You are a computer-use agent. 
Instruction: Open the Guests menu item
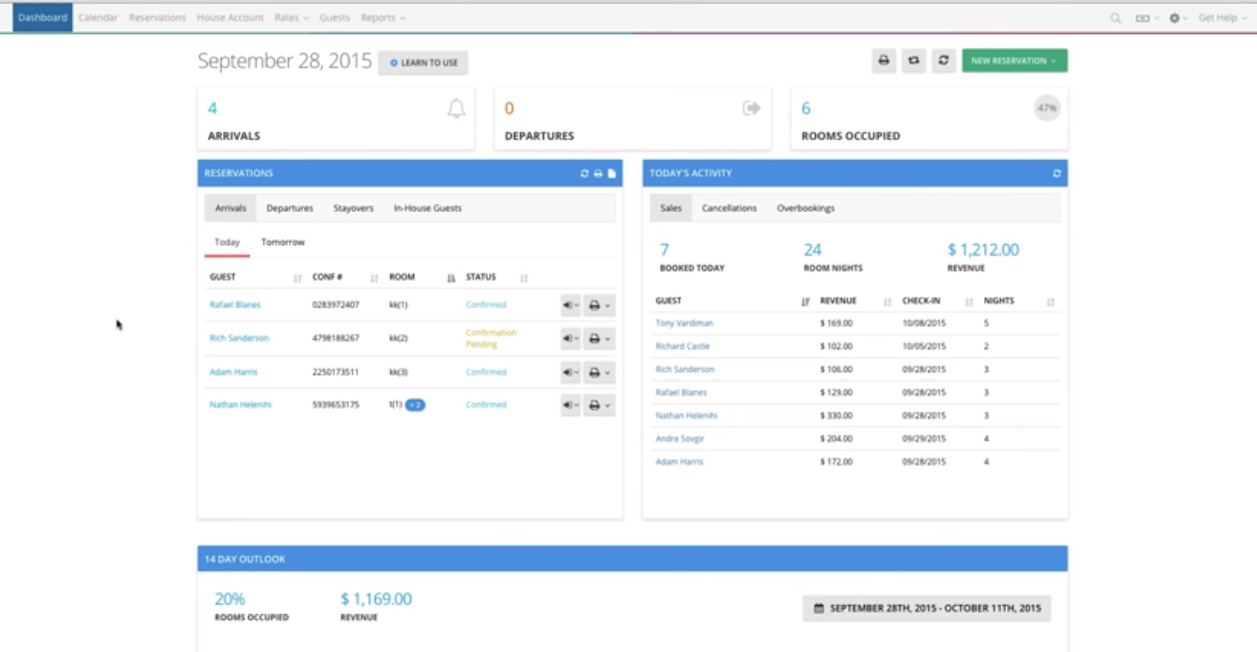334,18
